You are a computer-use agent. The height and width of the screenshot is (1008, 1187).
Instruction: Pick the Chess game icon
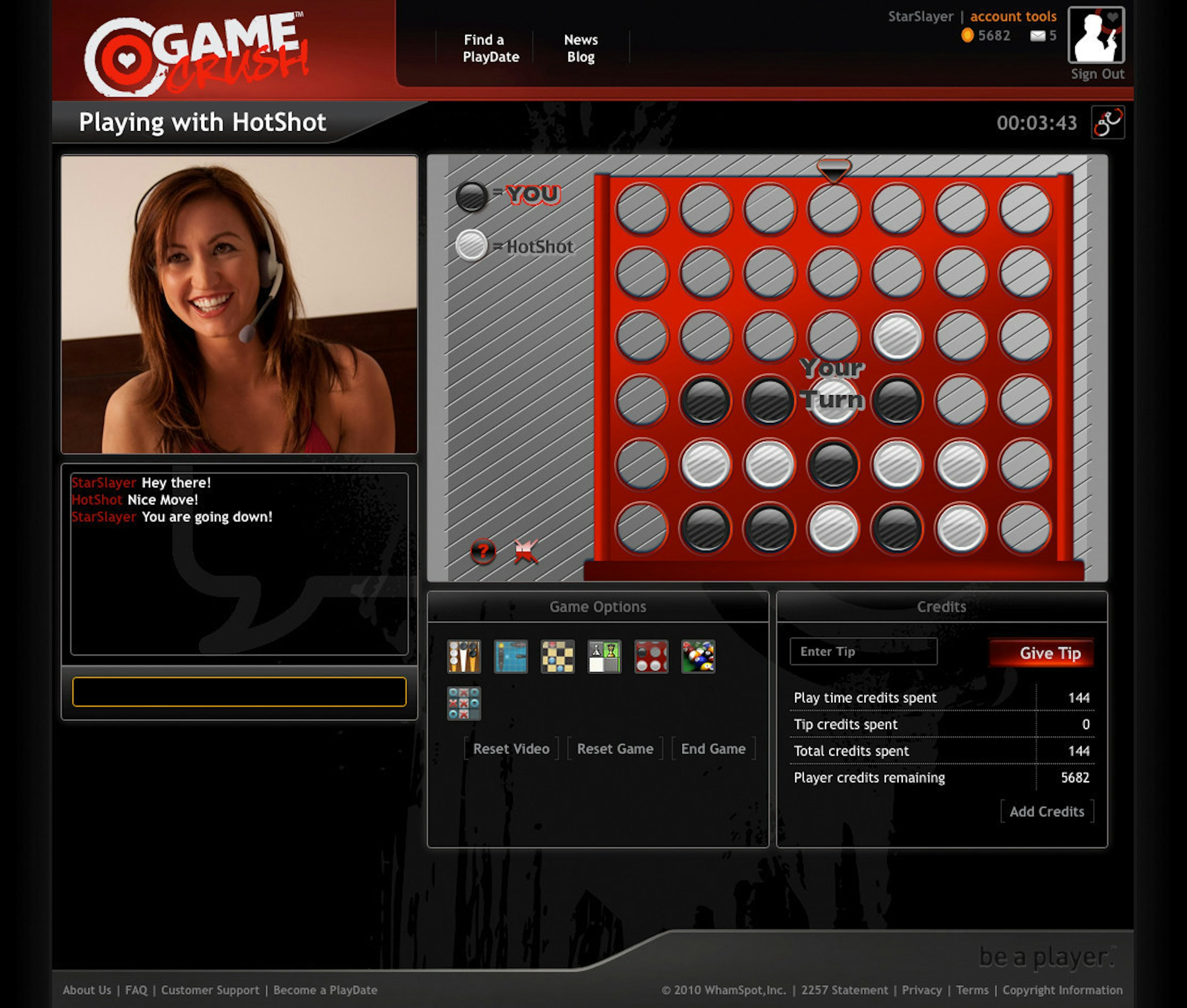(604, 656)
